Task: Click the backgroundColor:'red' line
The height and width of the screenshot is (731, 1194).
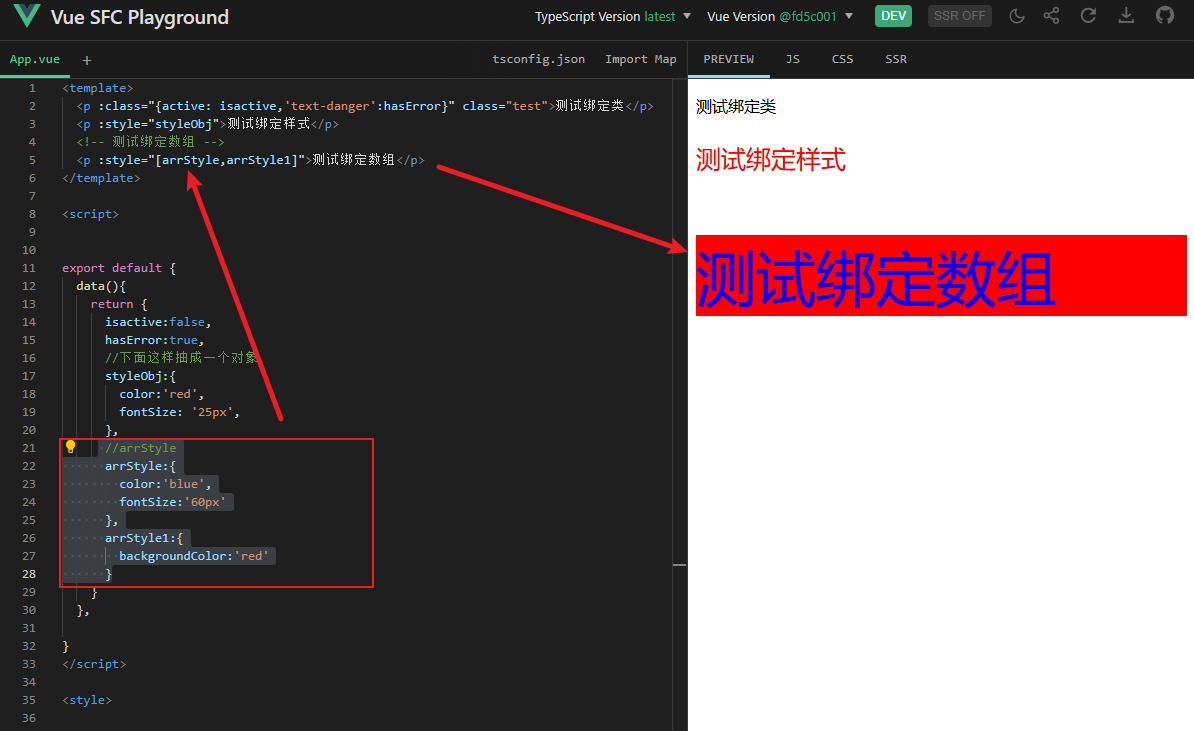Action: tap(193, 556)
